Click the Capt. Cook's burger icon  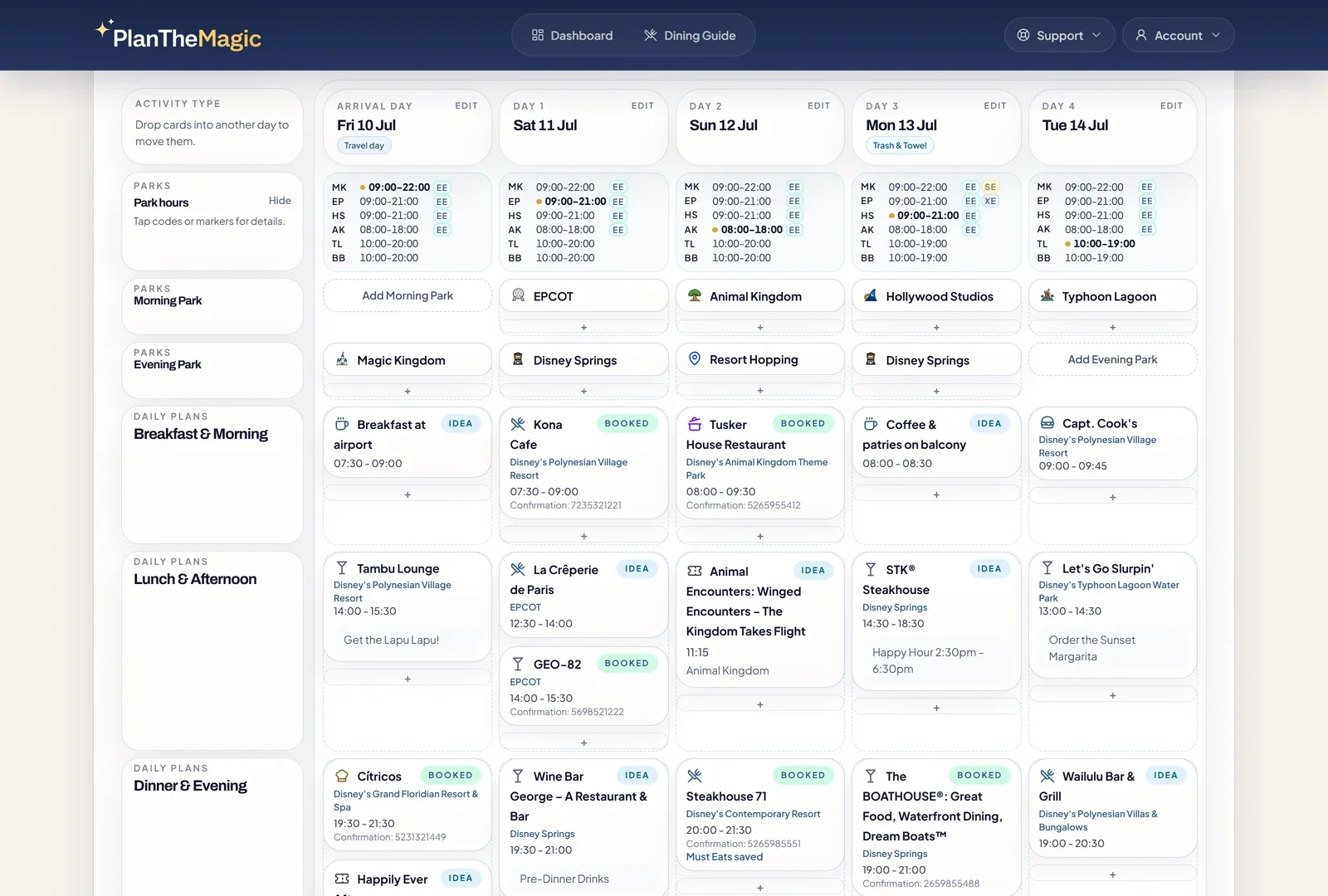1047,423
